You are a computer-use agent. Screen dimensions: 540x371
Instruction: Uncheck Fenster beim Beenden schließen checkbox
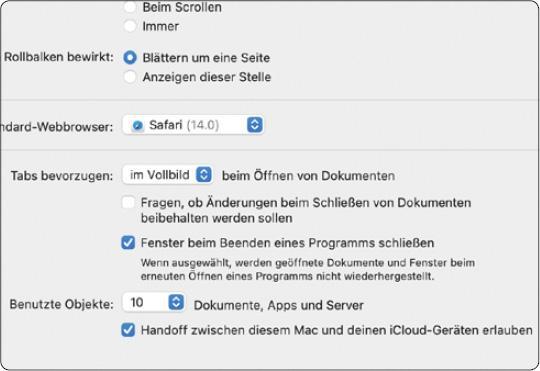pos(128,243)
